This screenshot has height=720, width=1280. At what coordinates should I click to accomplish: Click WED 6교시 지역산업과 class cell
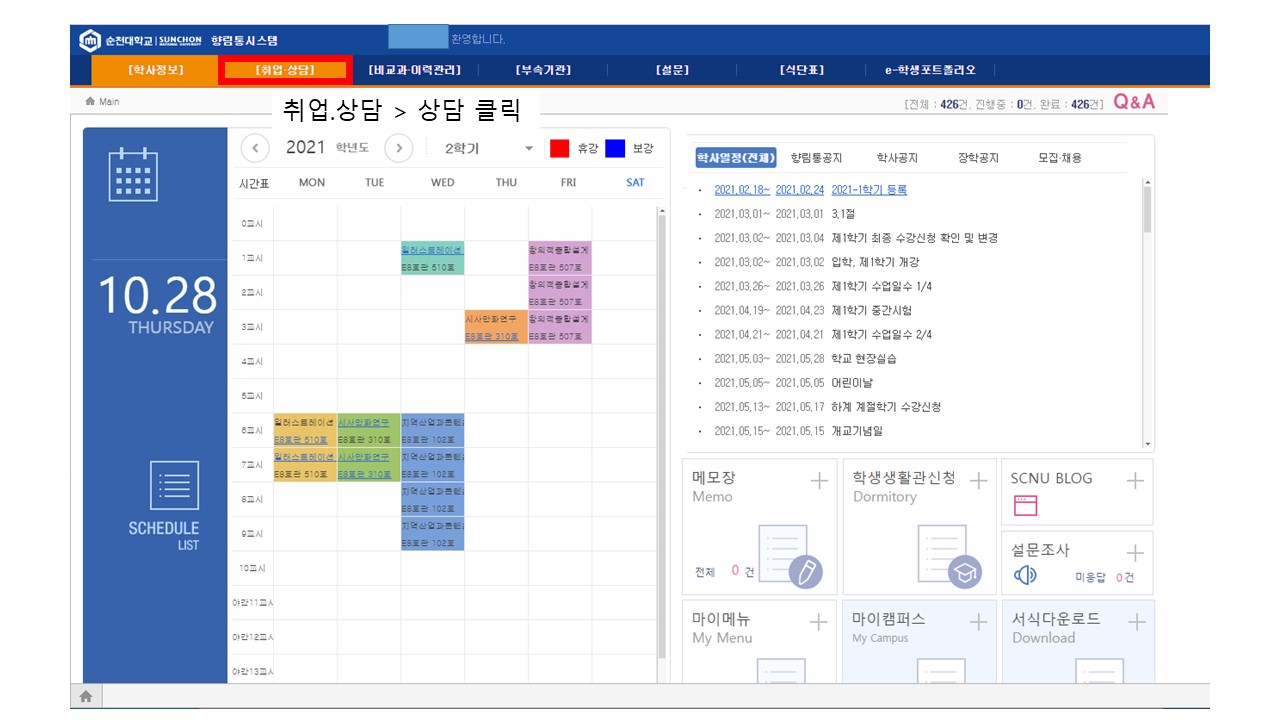tap(432, 431)
